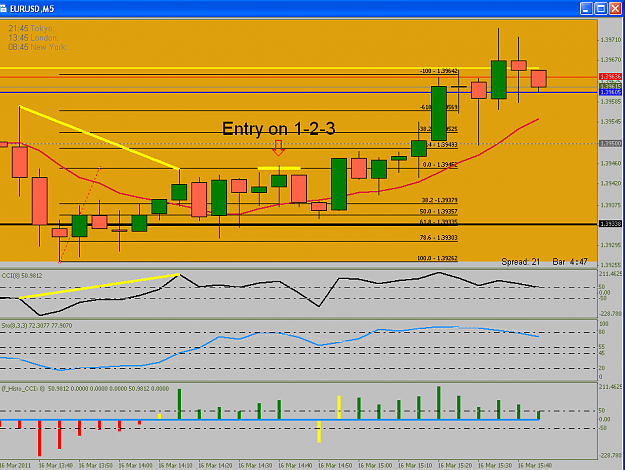Click the '50.0 - 1.39357' Fibonacci label
Screen dimensions: 625x470
click(x=438, y=212)
